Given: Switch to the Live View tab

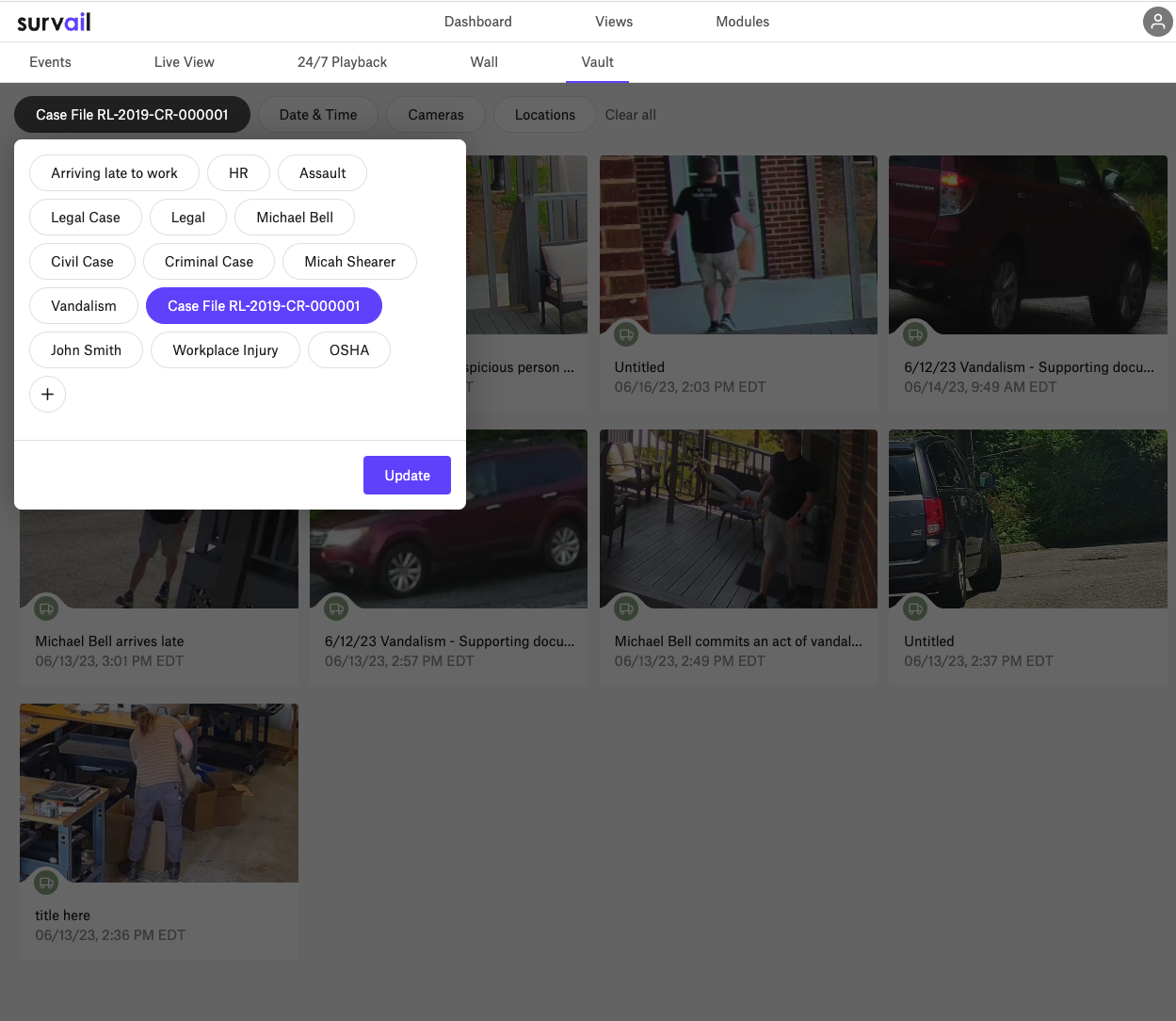Looking at the screenshot, I should pyautogui.click(x=185, y=62).
